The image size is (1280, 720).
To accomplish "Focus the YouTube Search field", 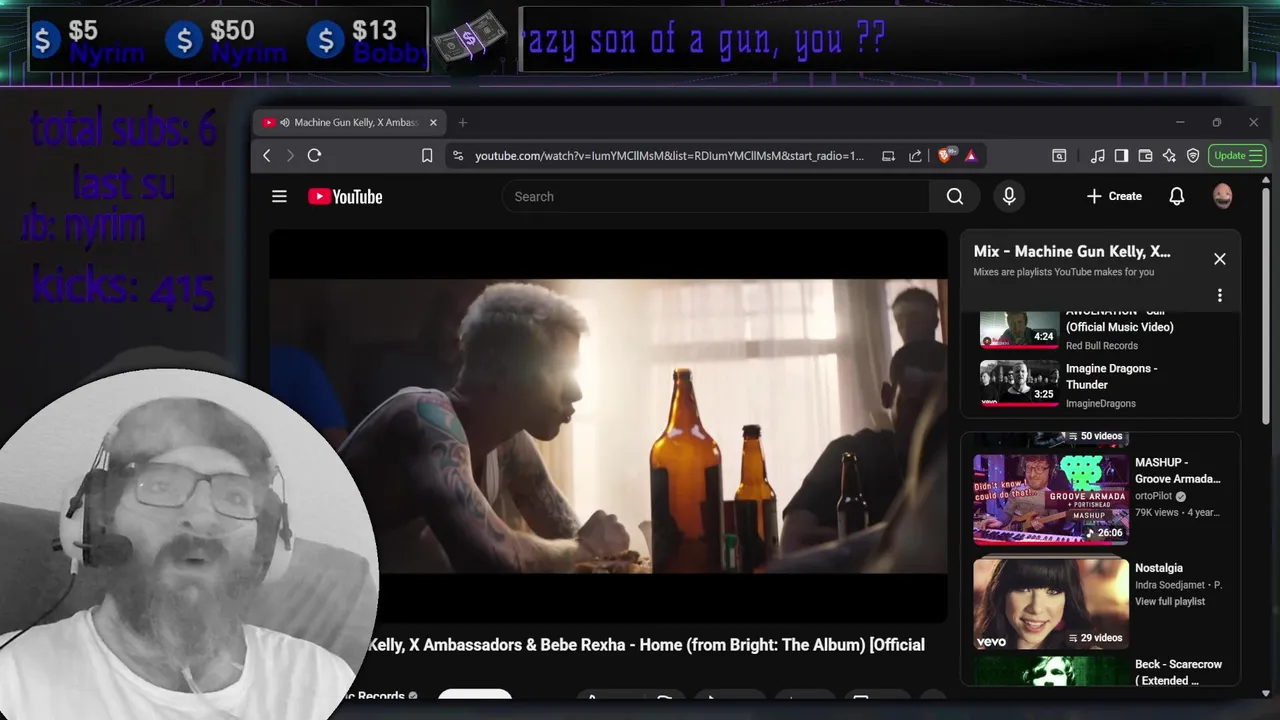I will click(716, 197).
